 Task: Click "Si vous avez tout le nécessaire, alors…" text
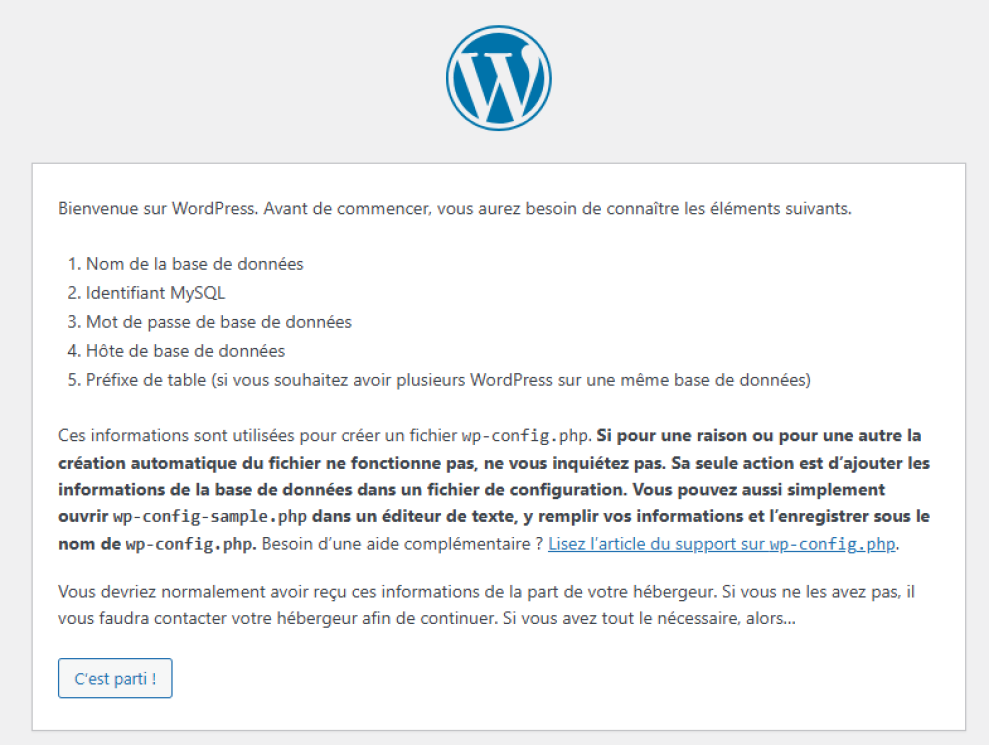649,618
